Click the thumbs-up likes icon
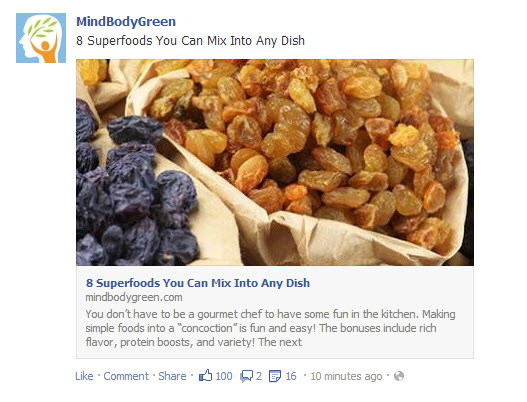Image resolution: width=527 pixels, height=402 pixels. (206, 375)
